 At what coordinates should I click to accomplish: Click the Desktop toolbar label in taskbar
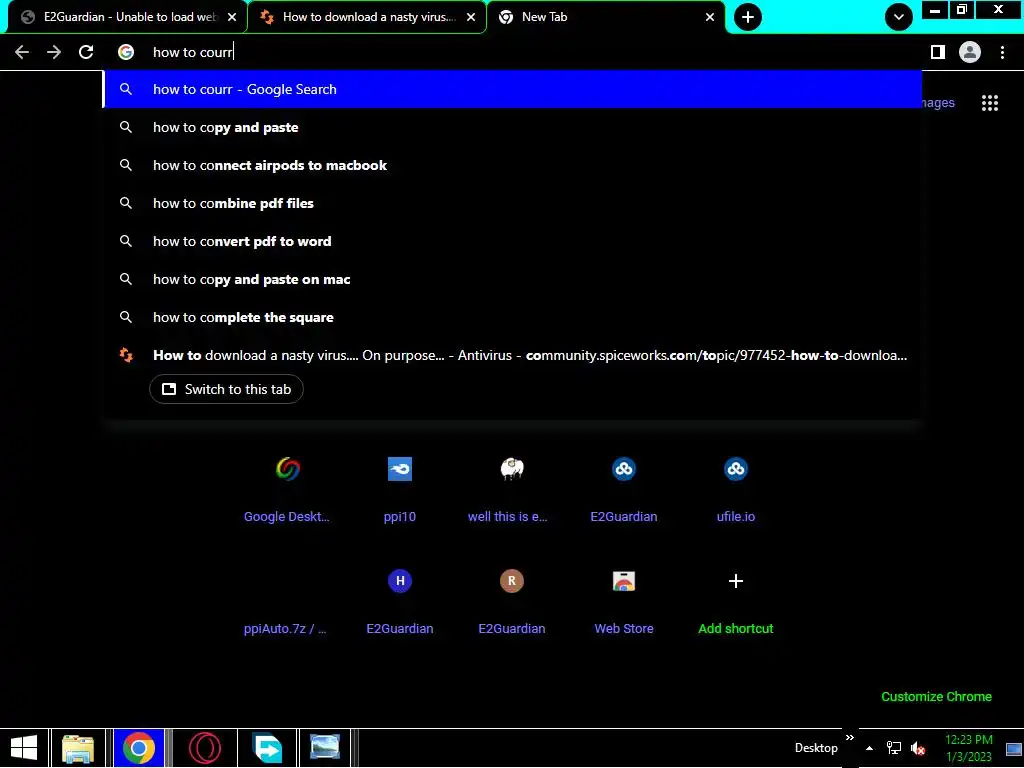(x=816, y=748)
